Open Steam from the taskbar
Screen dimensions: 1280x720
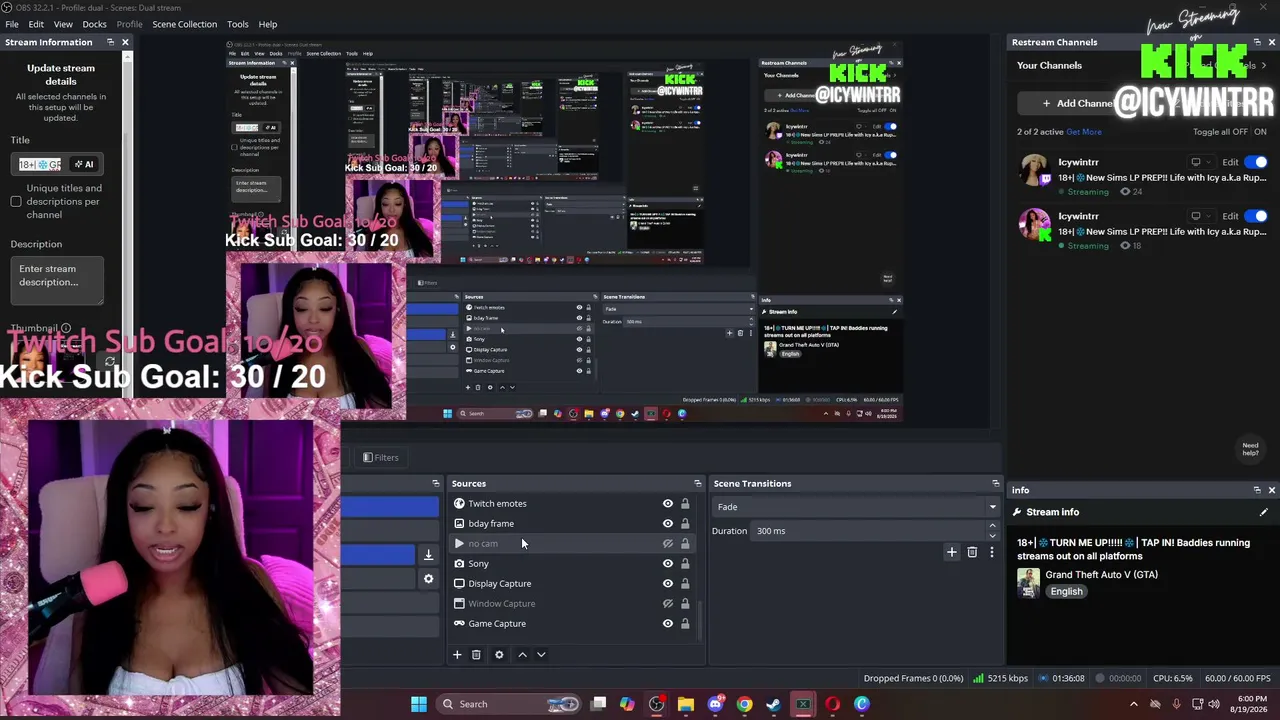pyautogui.click(x=773, y=704)
